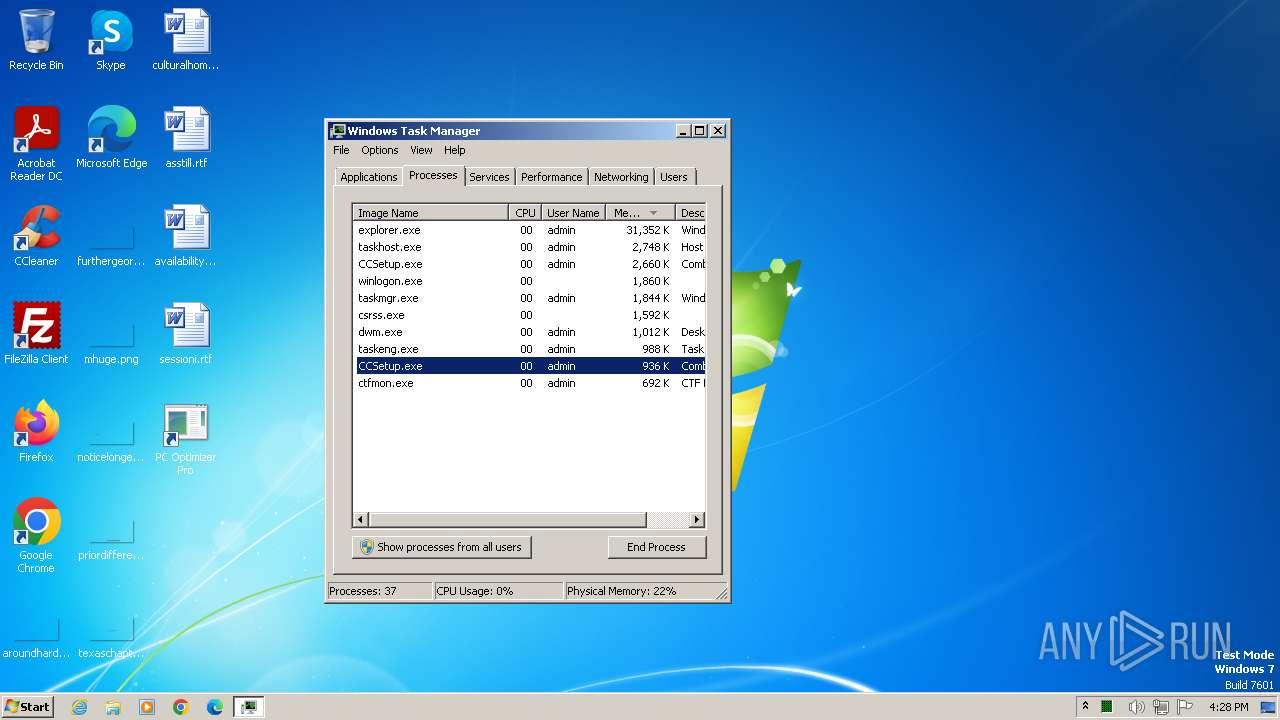Screen dimensions: 1280x720
Task: Select the explorer.exe process row
Action: (x=530, y=230)
